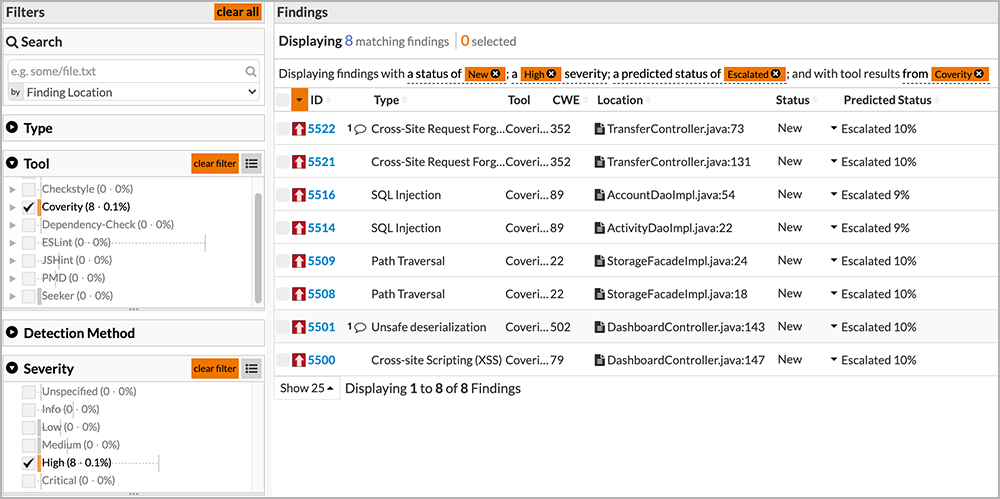Sort findings by Status column
This screenshot has height=499, width=1000.
pos(797,100)
